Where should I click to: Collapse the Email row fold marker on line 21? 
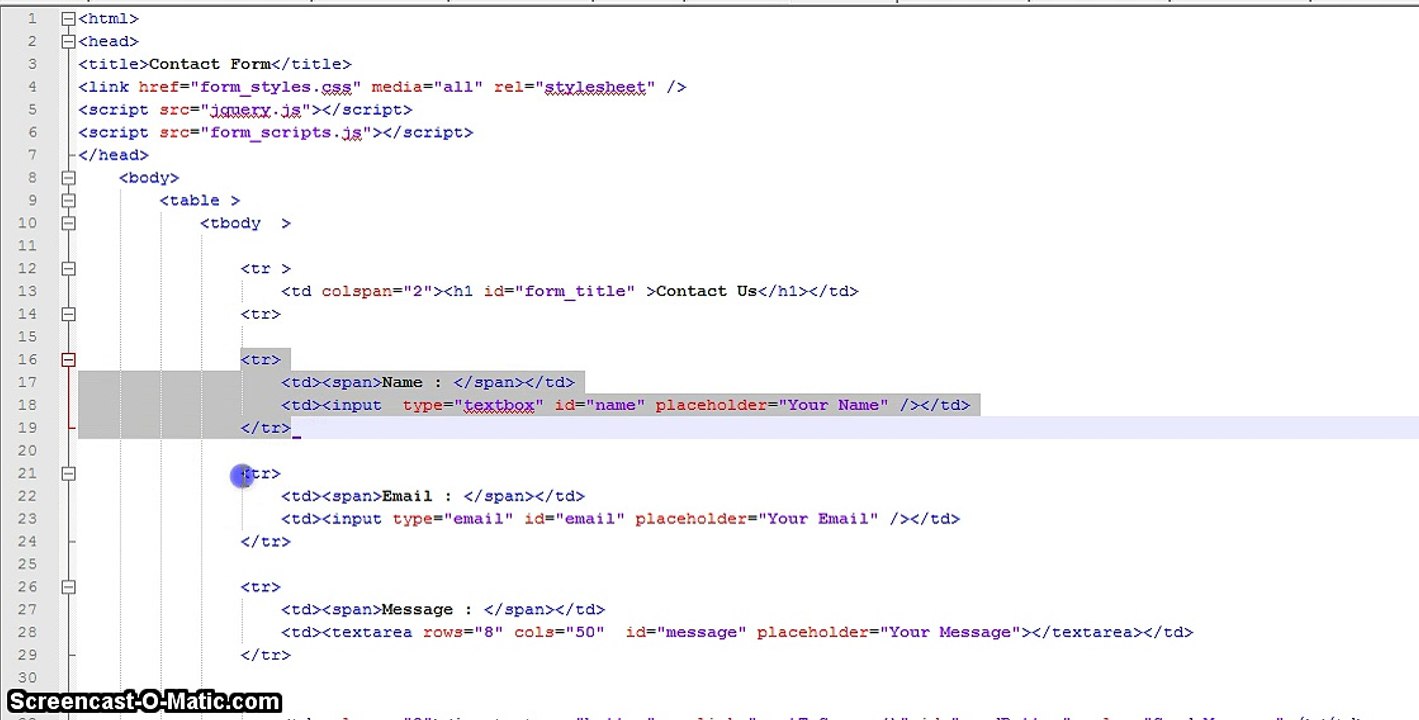(x=68, y=473)
